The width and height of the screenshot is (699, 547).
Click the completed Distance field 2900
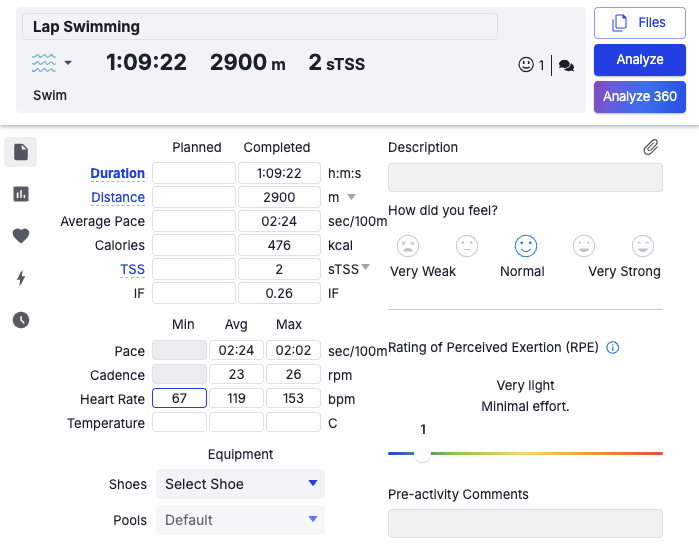(x=280, y=197)
